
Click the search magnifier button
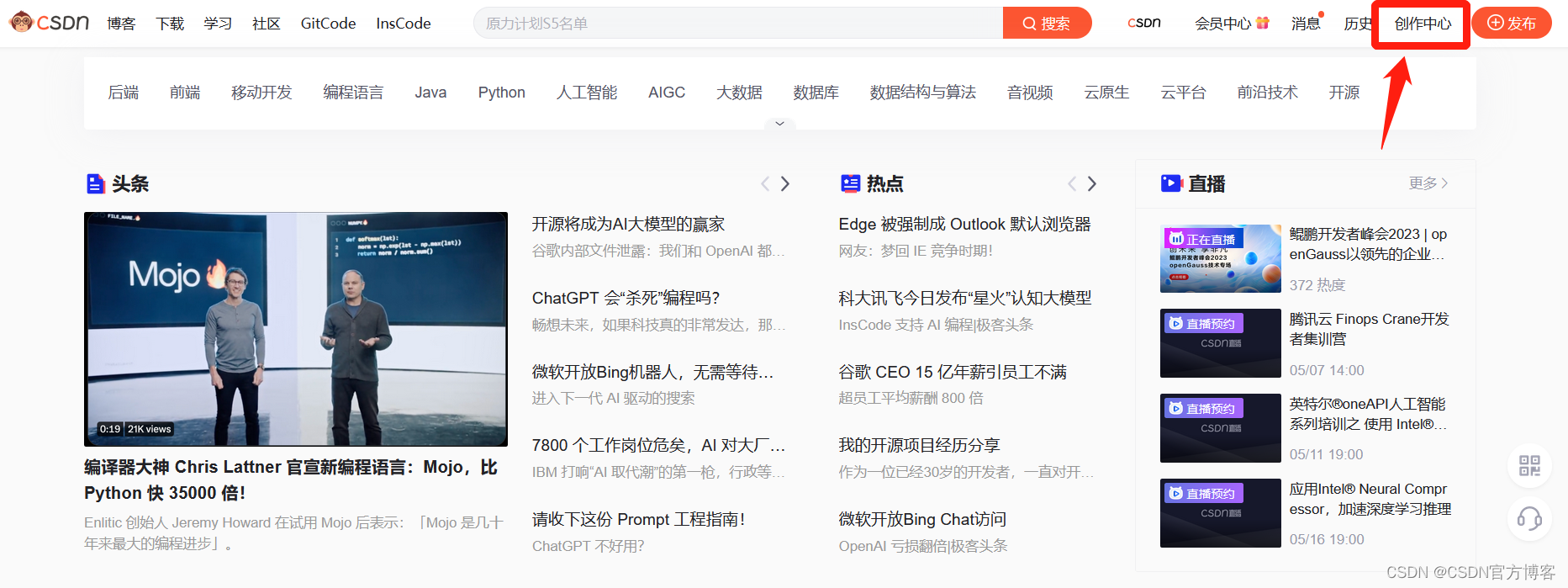[1047, 24]
